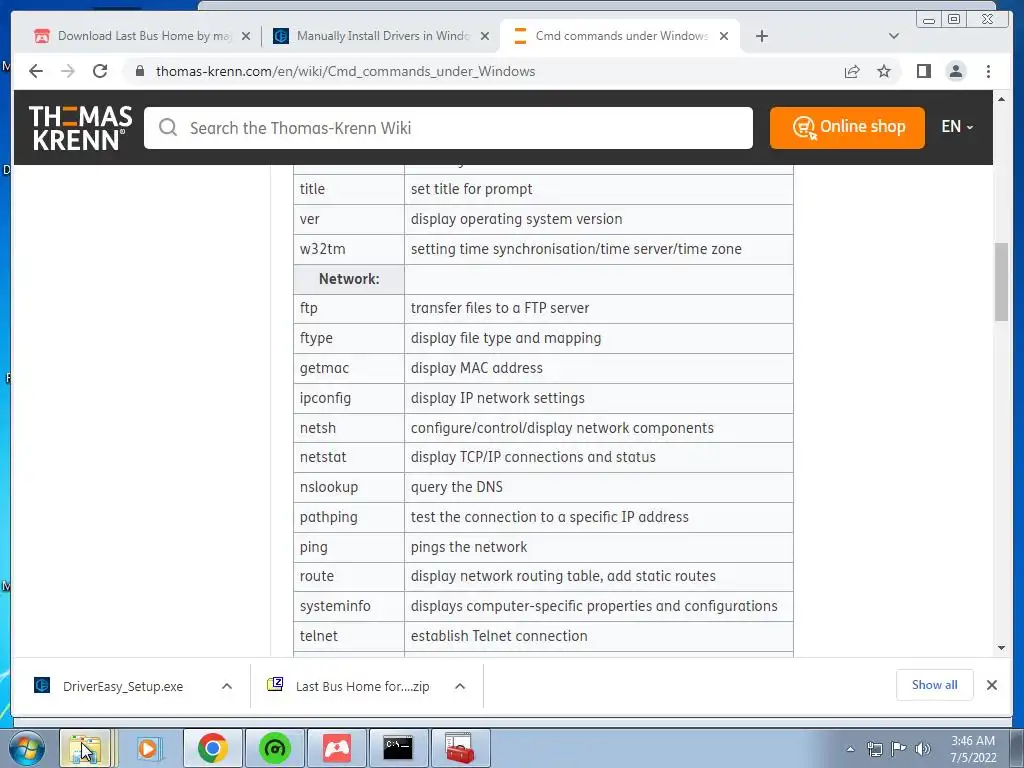Close the Last Bus Home tab
Viewport: 1024px width, 768px height.
[246, 36]
